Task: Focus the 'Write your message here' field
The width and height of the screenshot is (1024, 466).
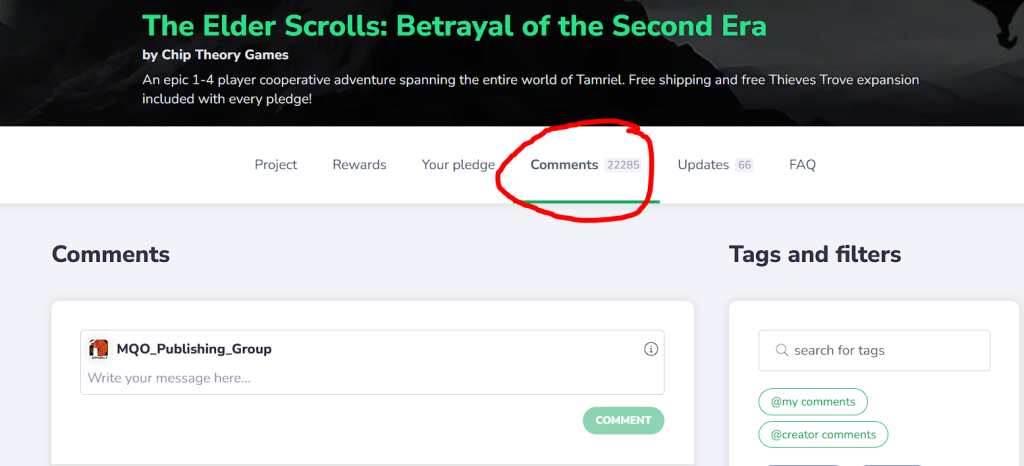Action: [370, 378]
